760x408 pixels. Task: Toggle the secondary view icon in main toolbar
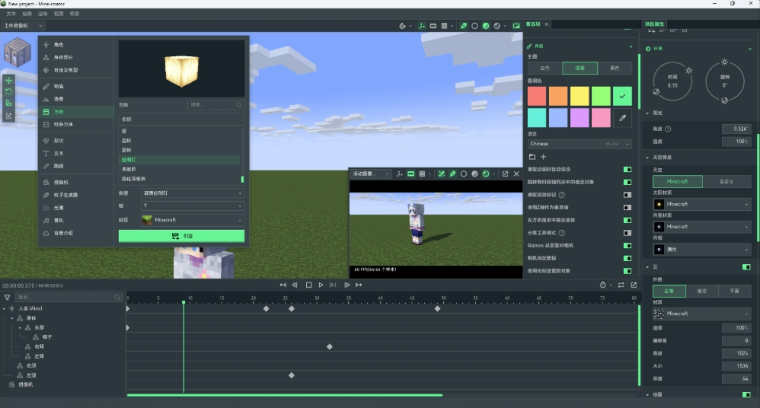coord(516,26)
